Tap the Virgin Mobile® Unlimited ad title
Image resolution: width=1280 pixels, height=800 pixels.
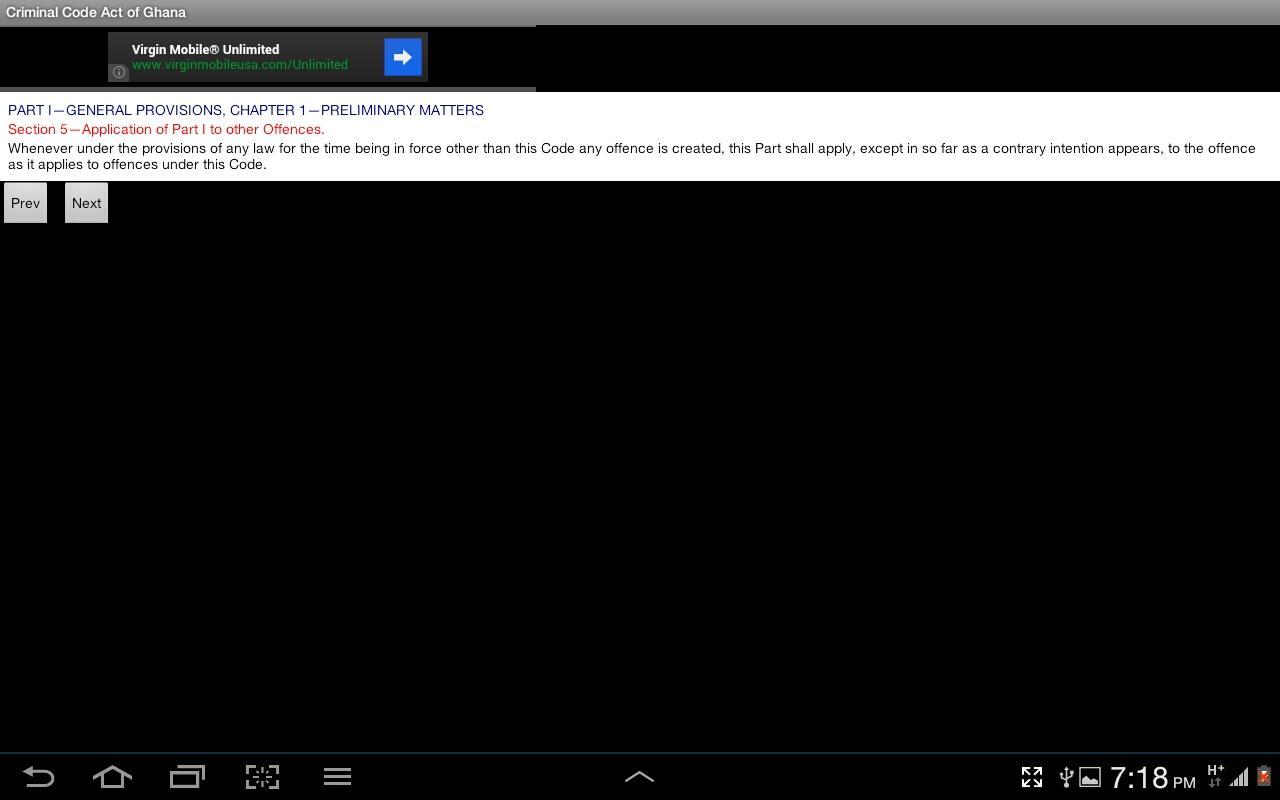click(205, 49)
